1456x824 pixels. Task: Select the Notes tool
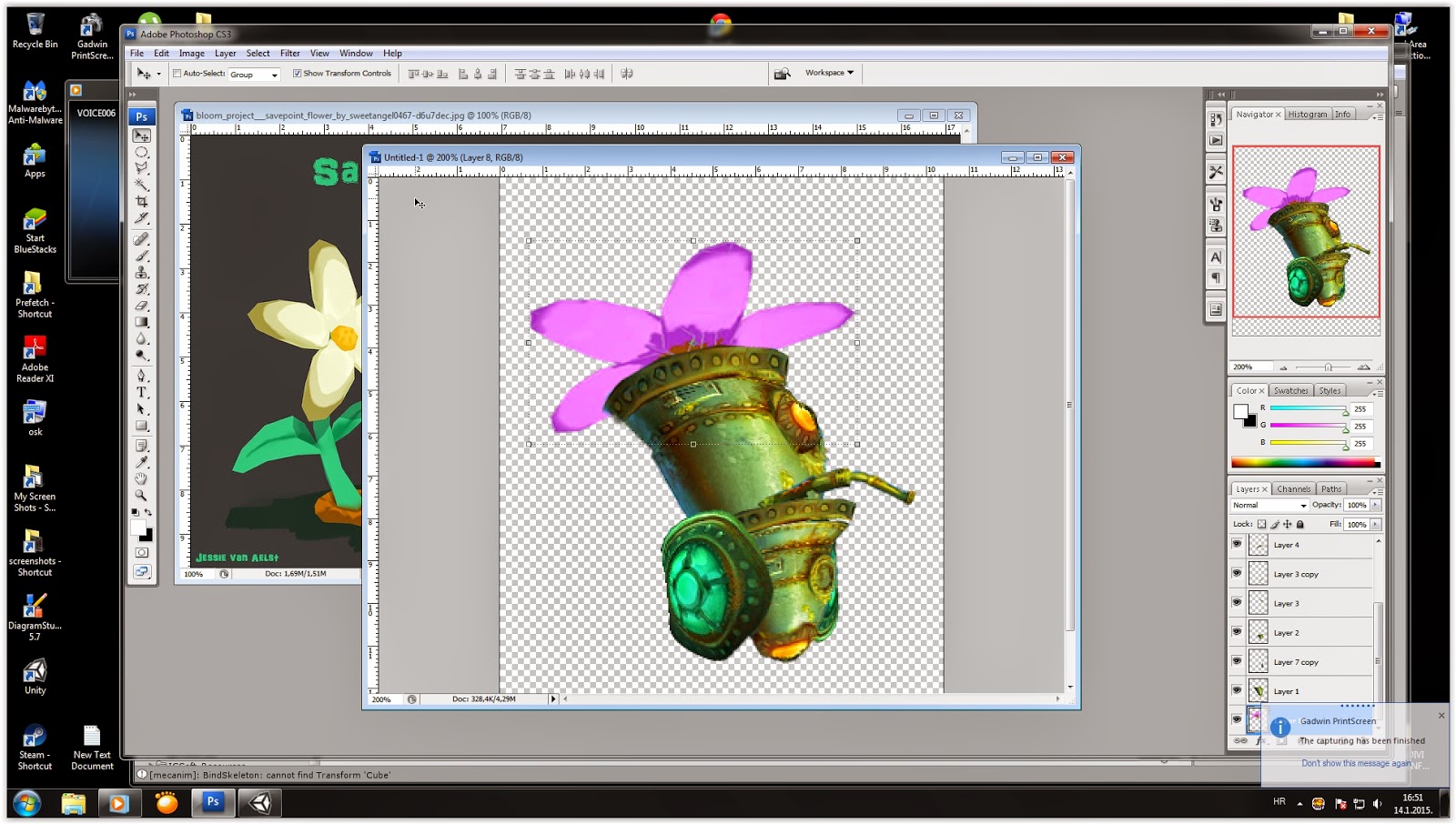[142, 446]
